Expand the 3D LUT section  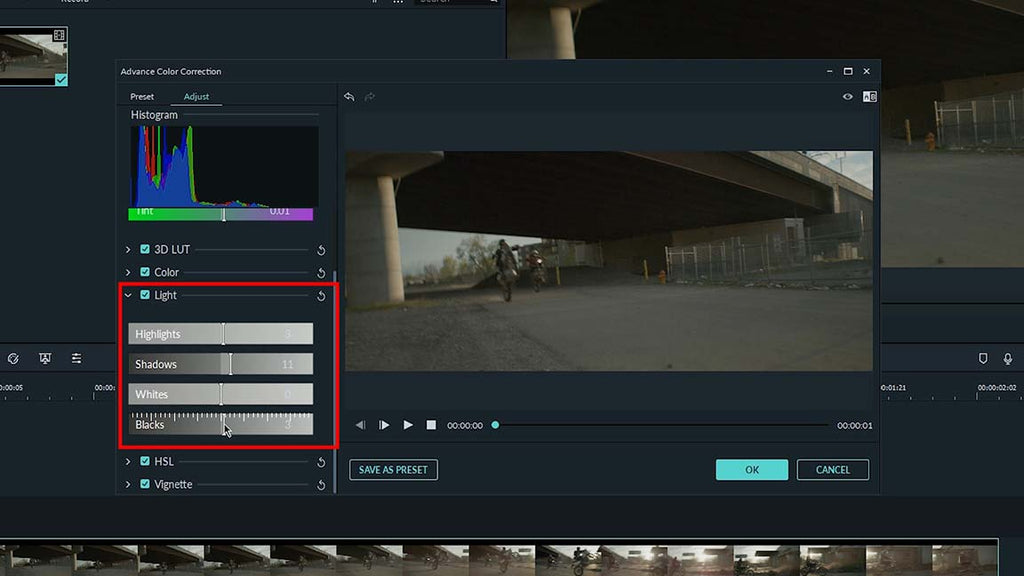coord(128,249)
